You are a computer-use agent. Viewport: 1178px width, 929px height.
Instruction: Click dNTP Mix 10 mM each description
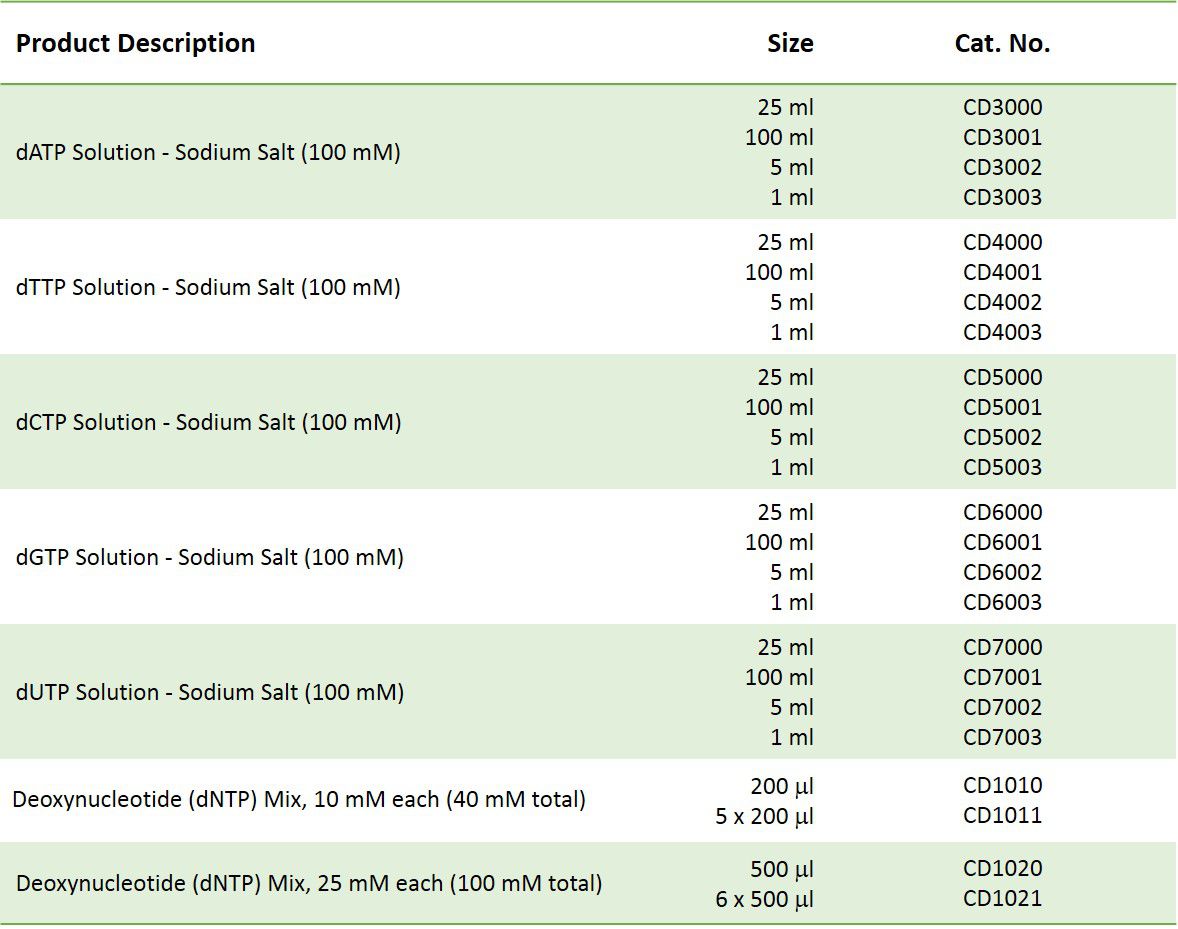coord(299,800)
